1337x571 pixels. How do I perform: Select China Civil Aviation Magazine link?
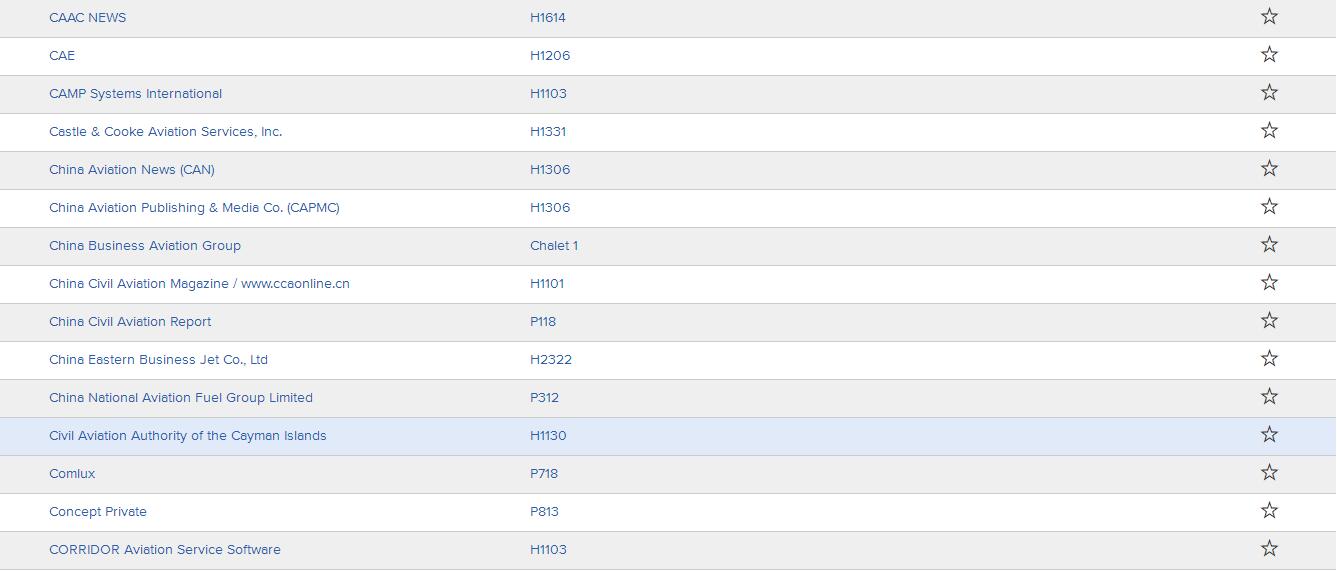coord(199,284)
